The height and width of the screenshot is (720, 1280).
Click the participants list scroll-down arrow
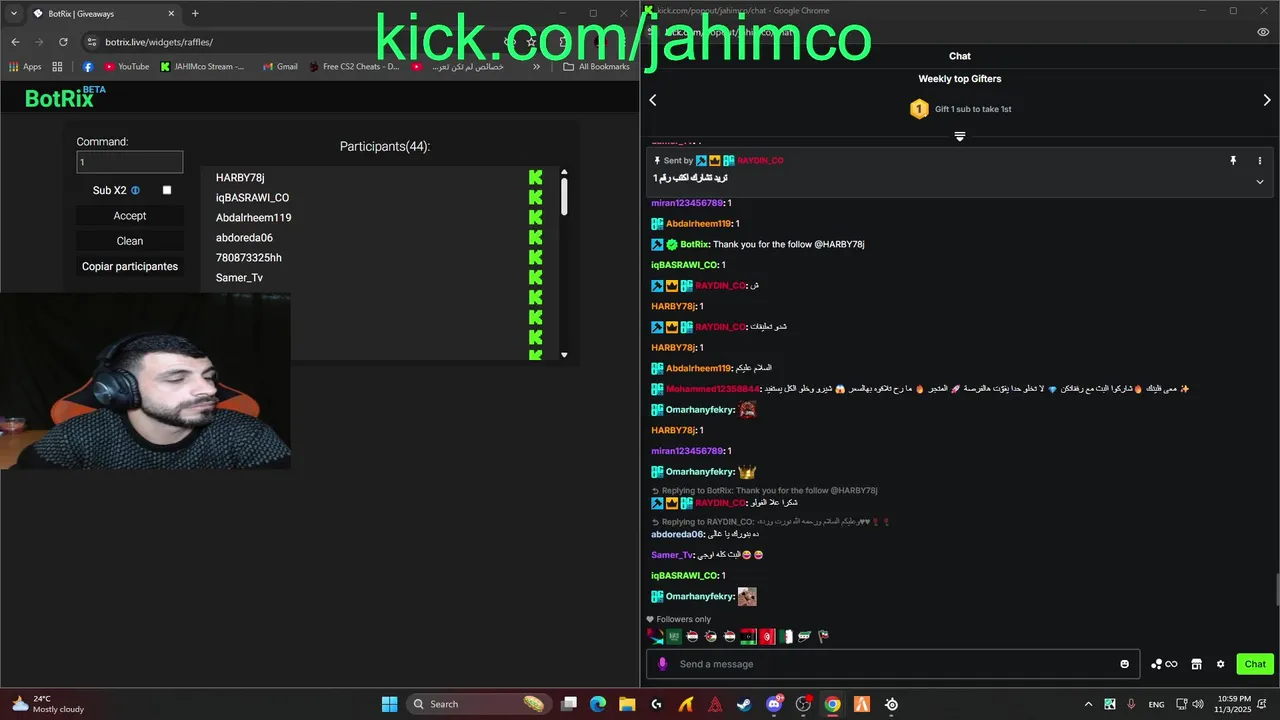564,355
